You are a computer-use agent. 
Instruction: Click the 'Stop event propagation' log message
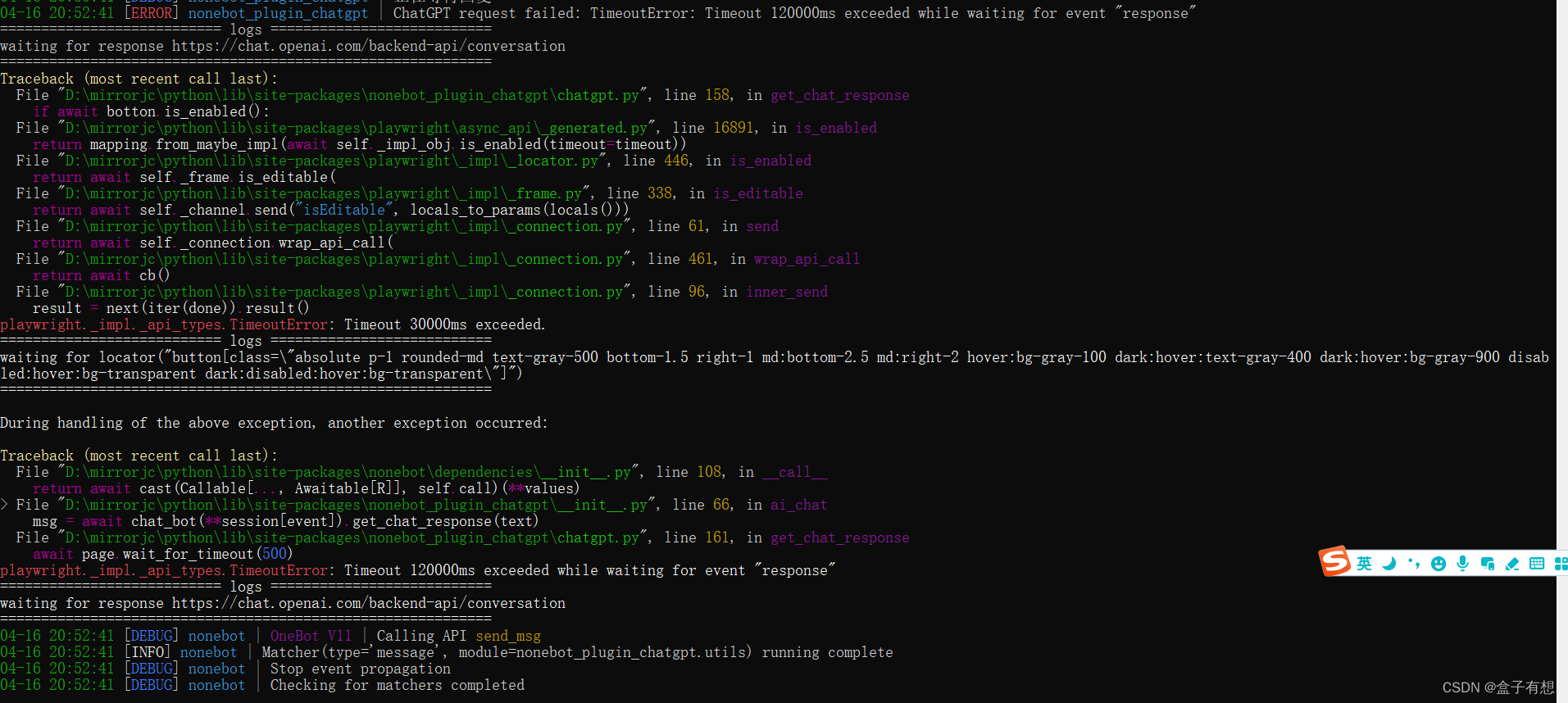(x=361, y=669)
